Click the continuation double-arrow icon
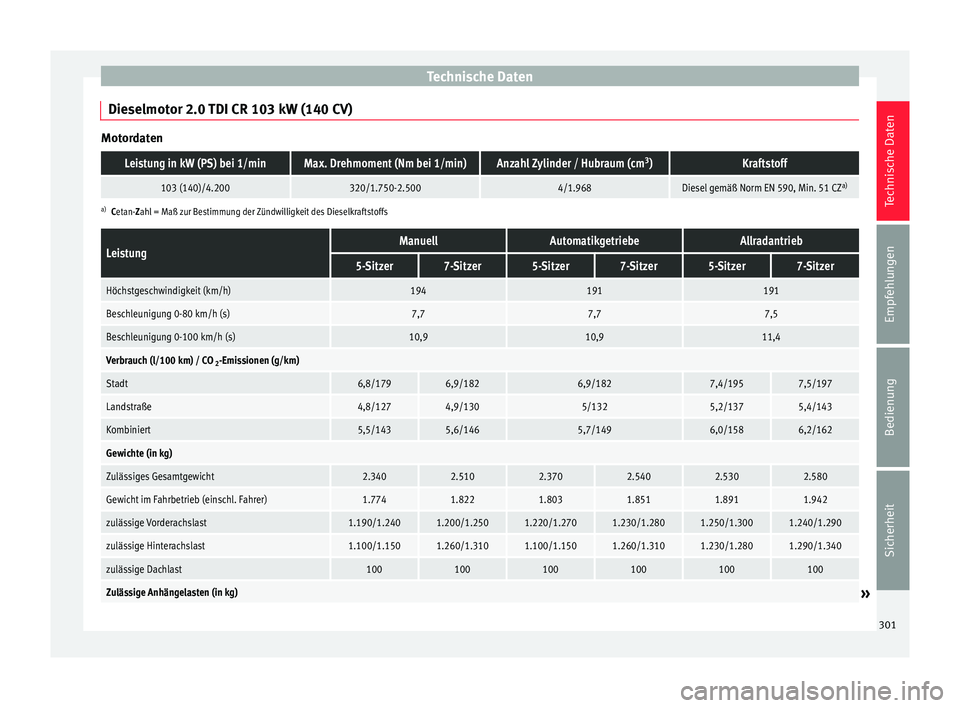This screenshot has height=708, width=960. tap(865, 594)
